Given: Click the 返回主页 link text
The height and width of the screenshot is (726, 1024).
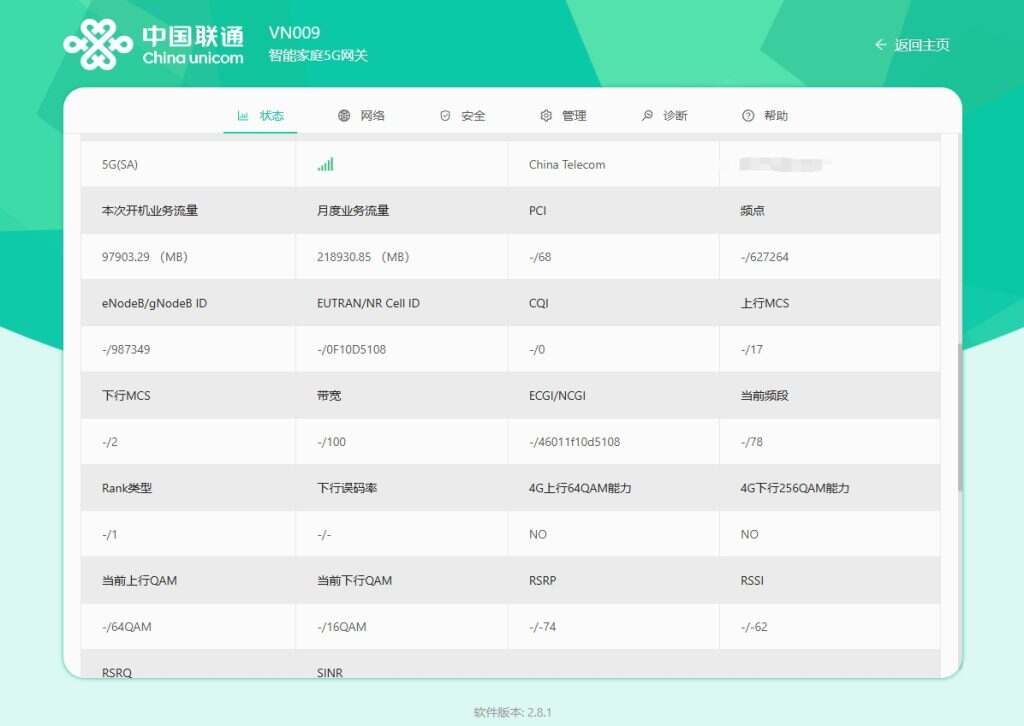Looking at the screenshot, I should 922,45.
